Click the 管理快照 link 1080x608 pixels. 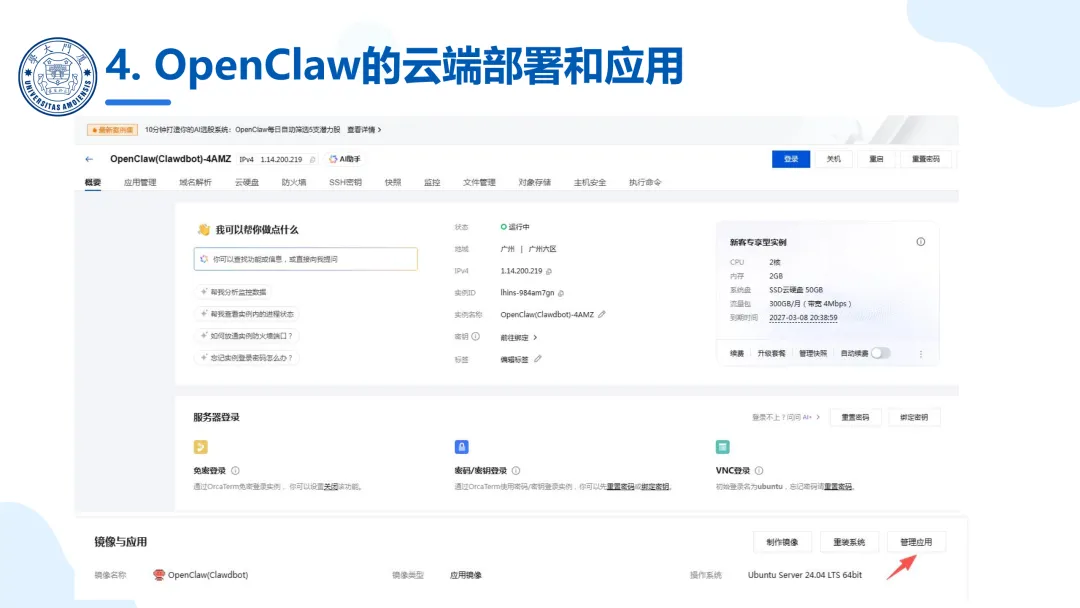tap(813, 353)
